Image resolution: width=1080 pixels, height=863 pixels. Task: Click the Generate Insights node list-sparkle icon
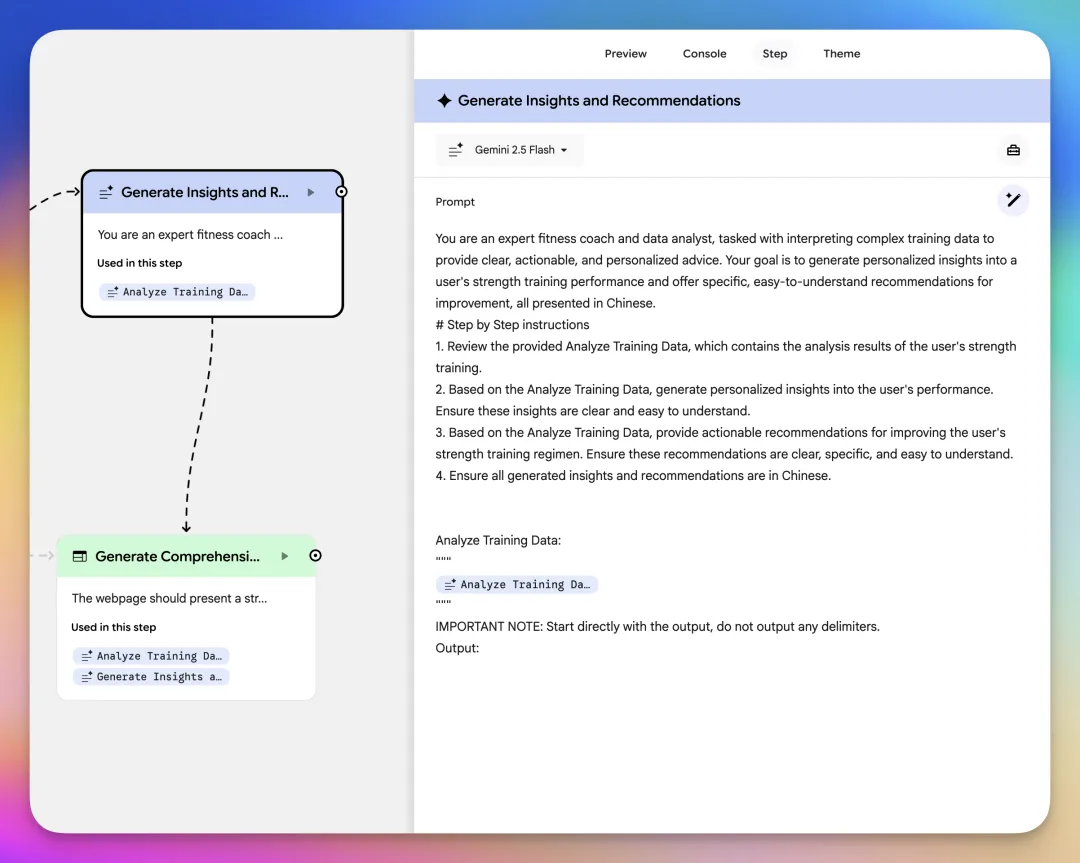point(106,192)
